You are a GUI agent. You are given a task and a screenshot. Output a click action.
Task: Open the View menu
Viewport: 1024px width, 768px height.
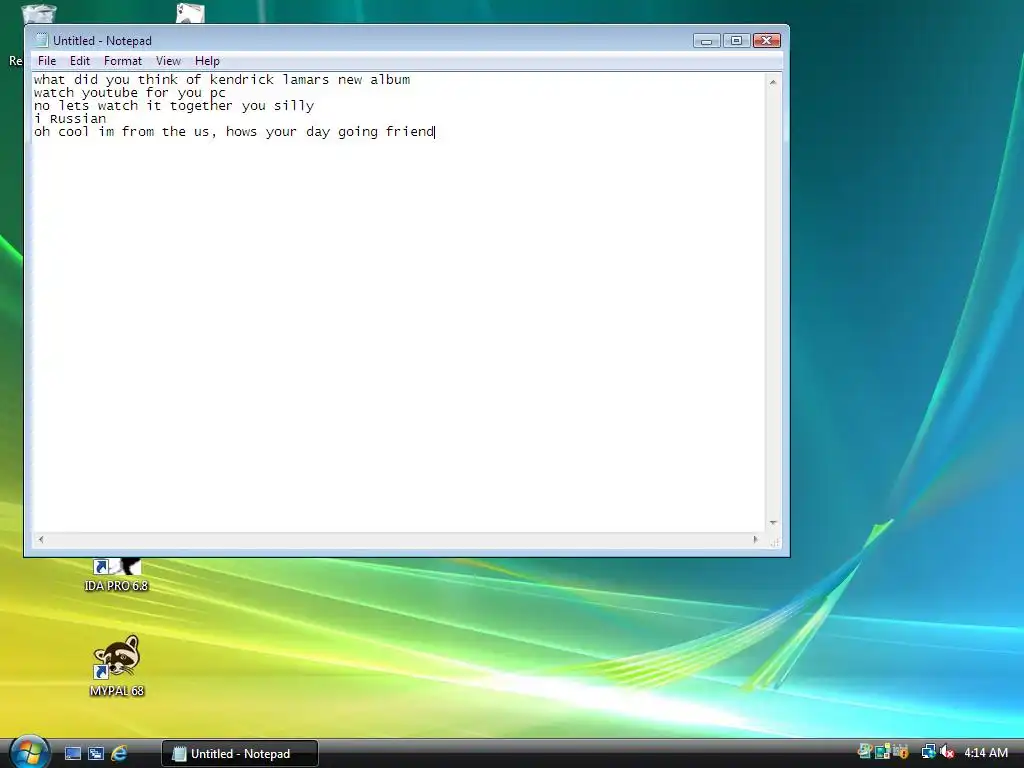coord(168,61)
